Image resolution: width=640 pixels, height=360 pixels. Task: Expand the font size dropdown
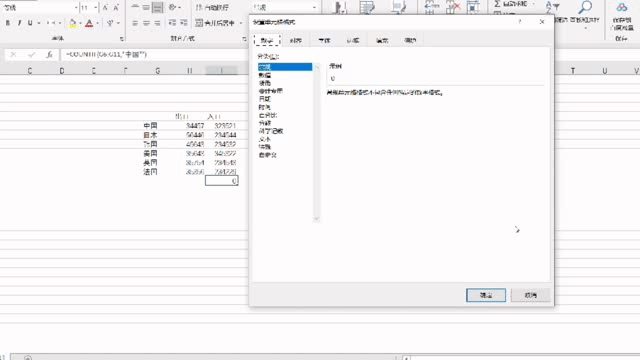(96, 8)
